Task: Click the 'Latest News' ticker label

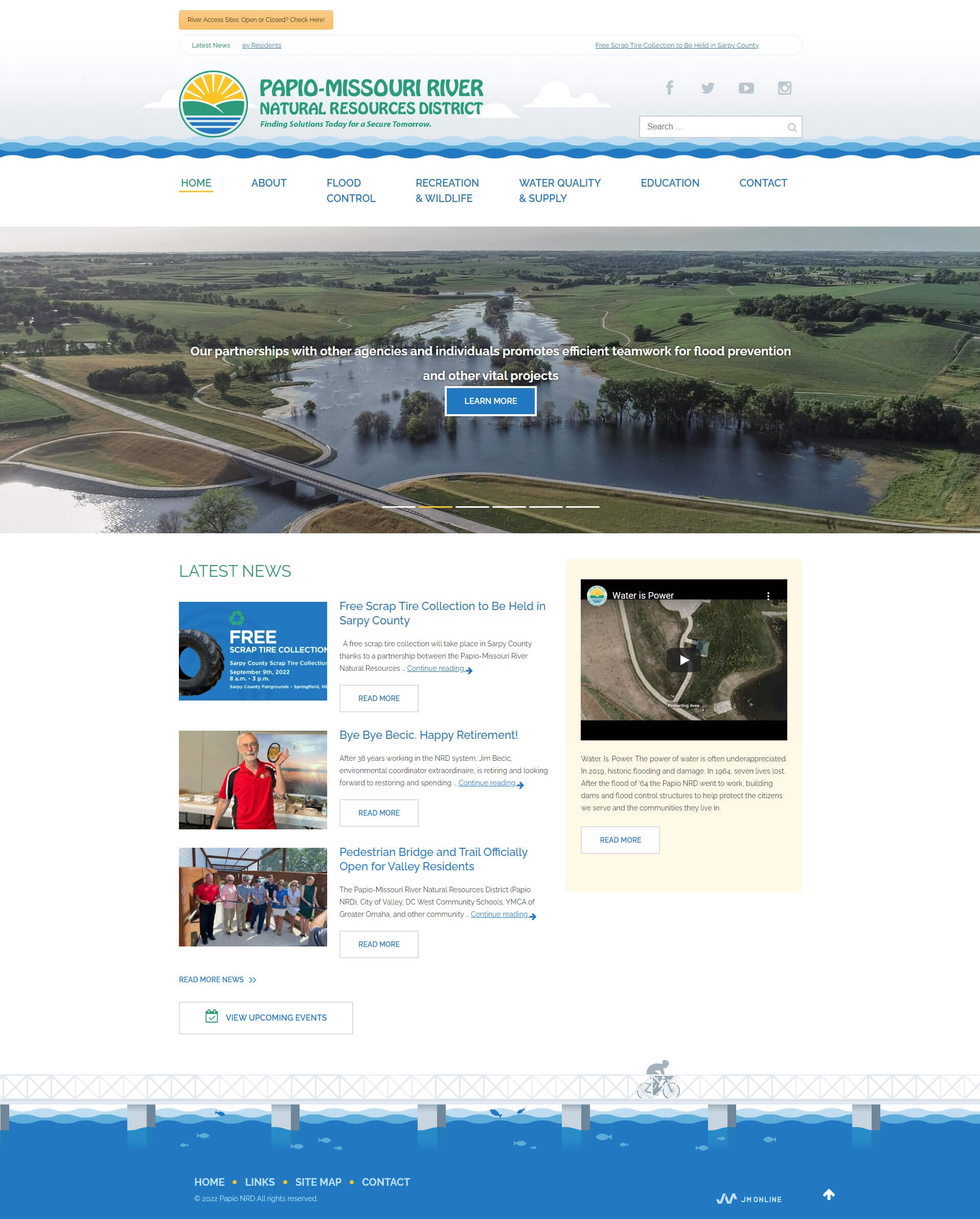Action: pyautogui.click(x=211, y=45)
